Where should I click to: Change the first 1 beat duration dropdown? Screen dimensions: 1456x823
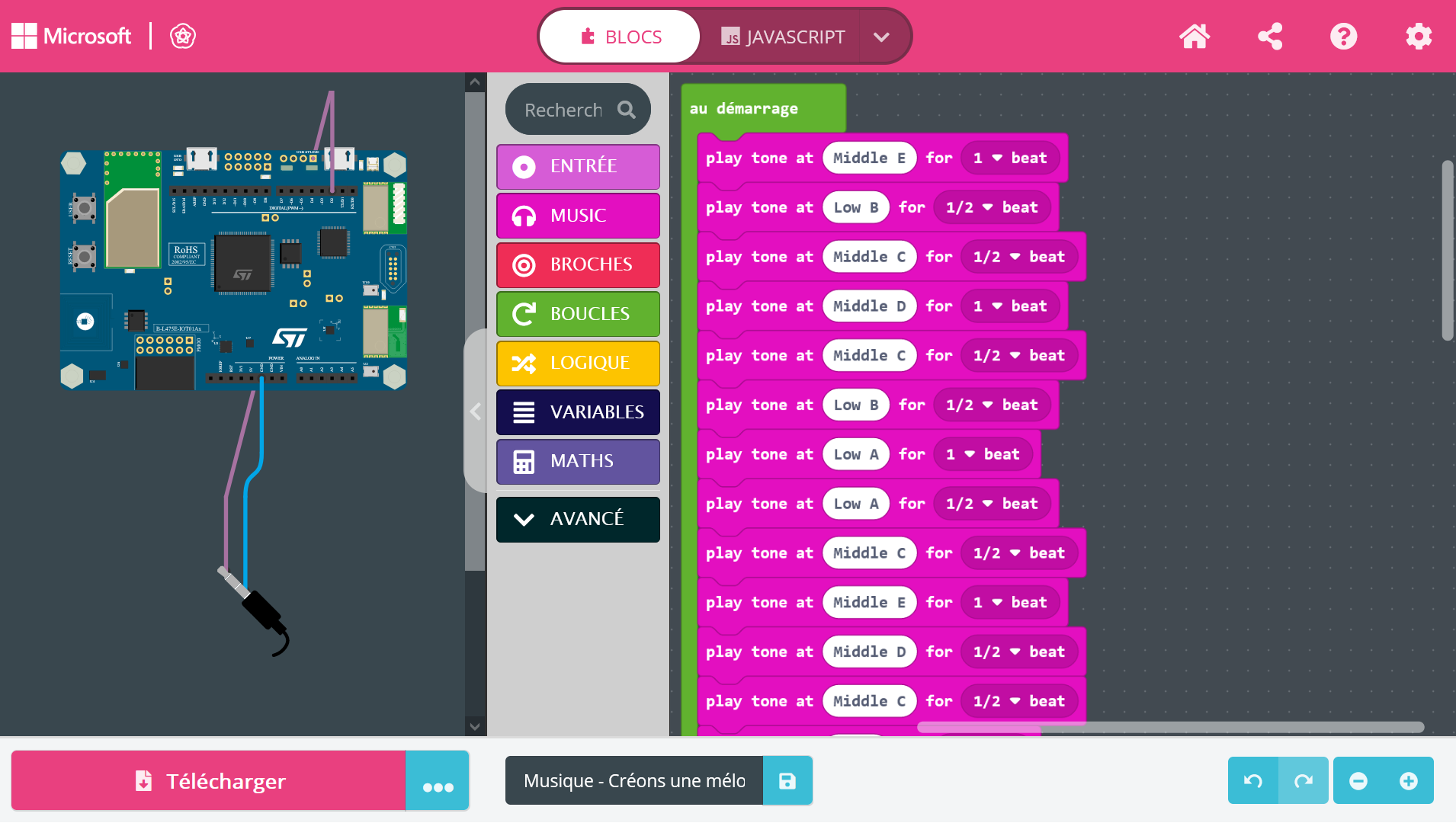(1010, 158)
